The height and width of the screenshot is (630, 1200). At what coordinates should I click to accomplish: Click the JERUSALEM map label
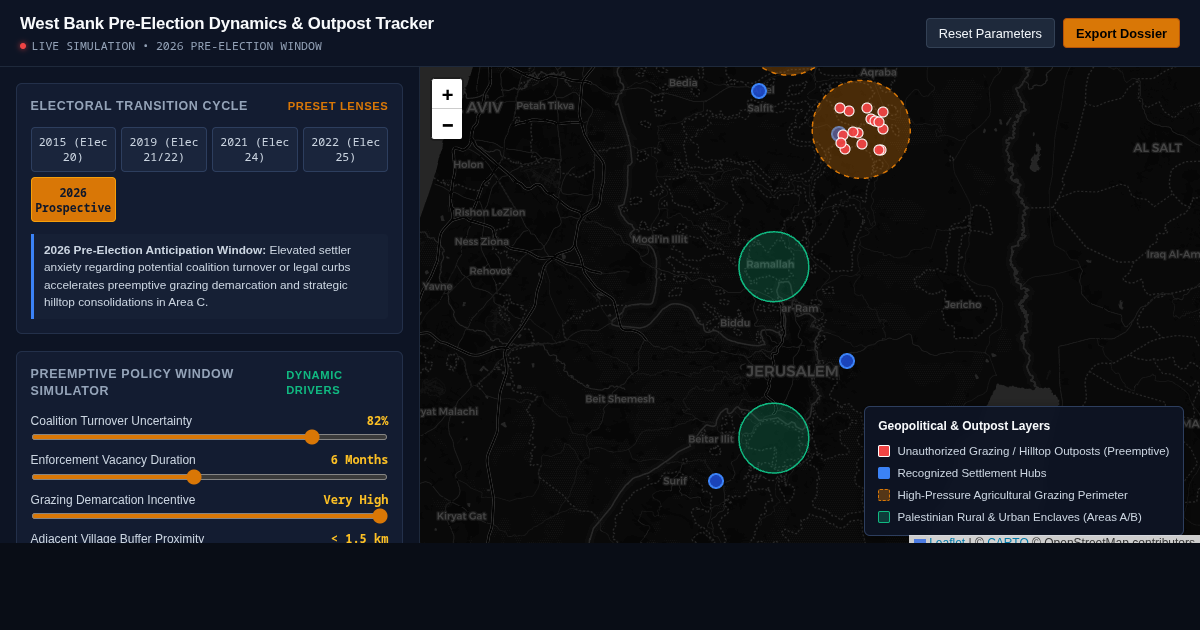point(792,372)
